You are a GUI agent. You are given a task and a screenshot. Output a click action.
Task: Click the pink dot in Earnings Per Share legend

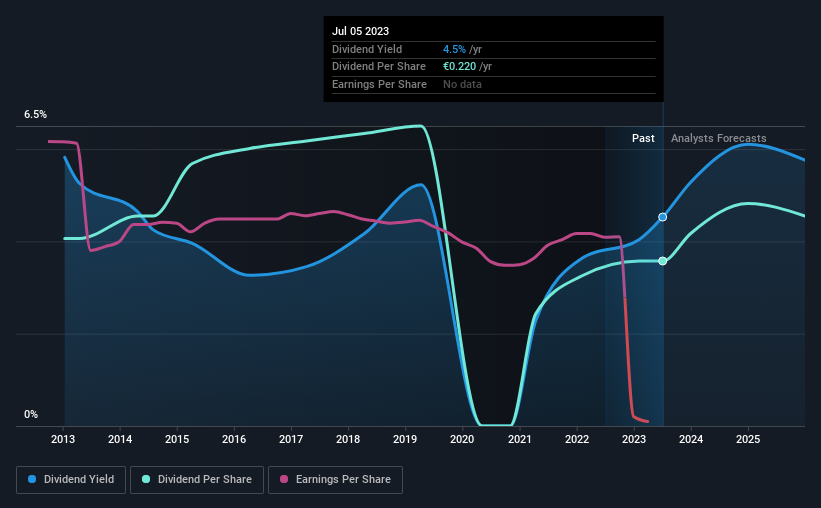click(x=284, y=479)
